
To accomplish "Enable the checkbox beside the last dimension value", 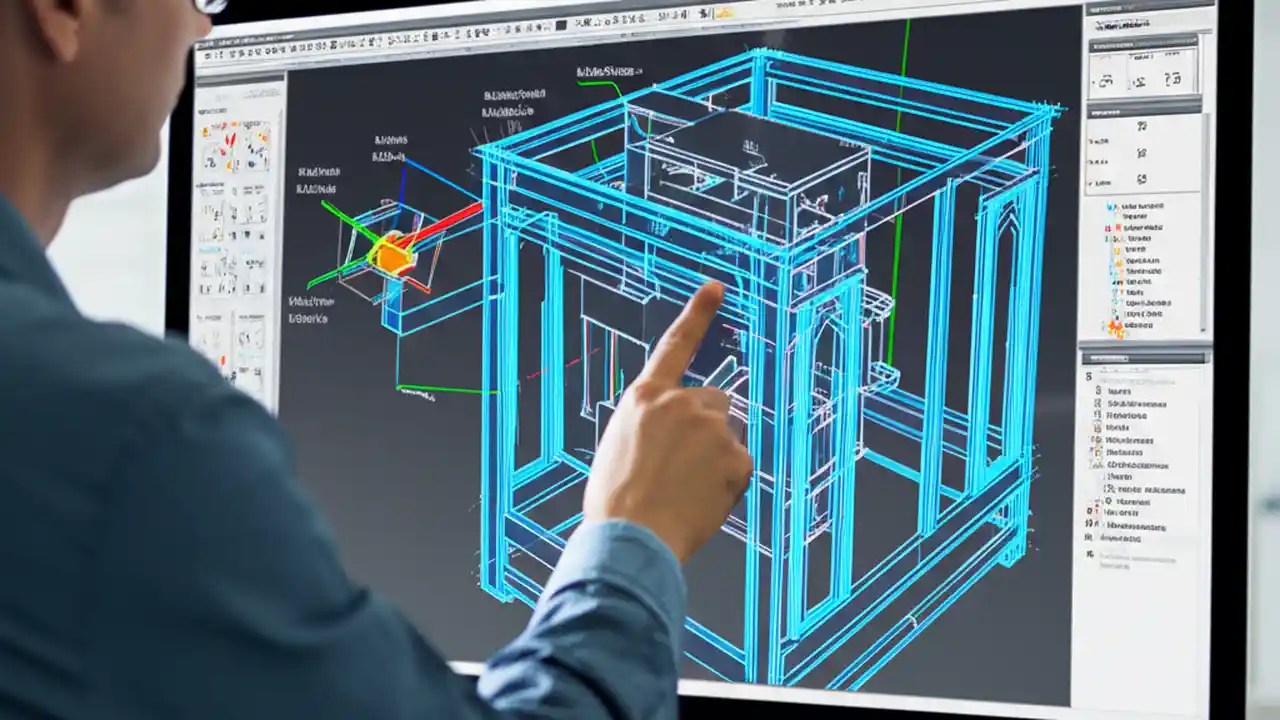I will pos(1089,182).
